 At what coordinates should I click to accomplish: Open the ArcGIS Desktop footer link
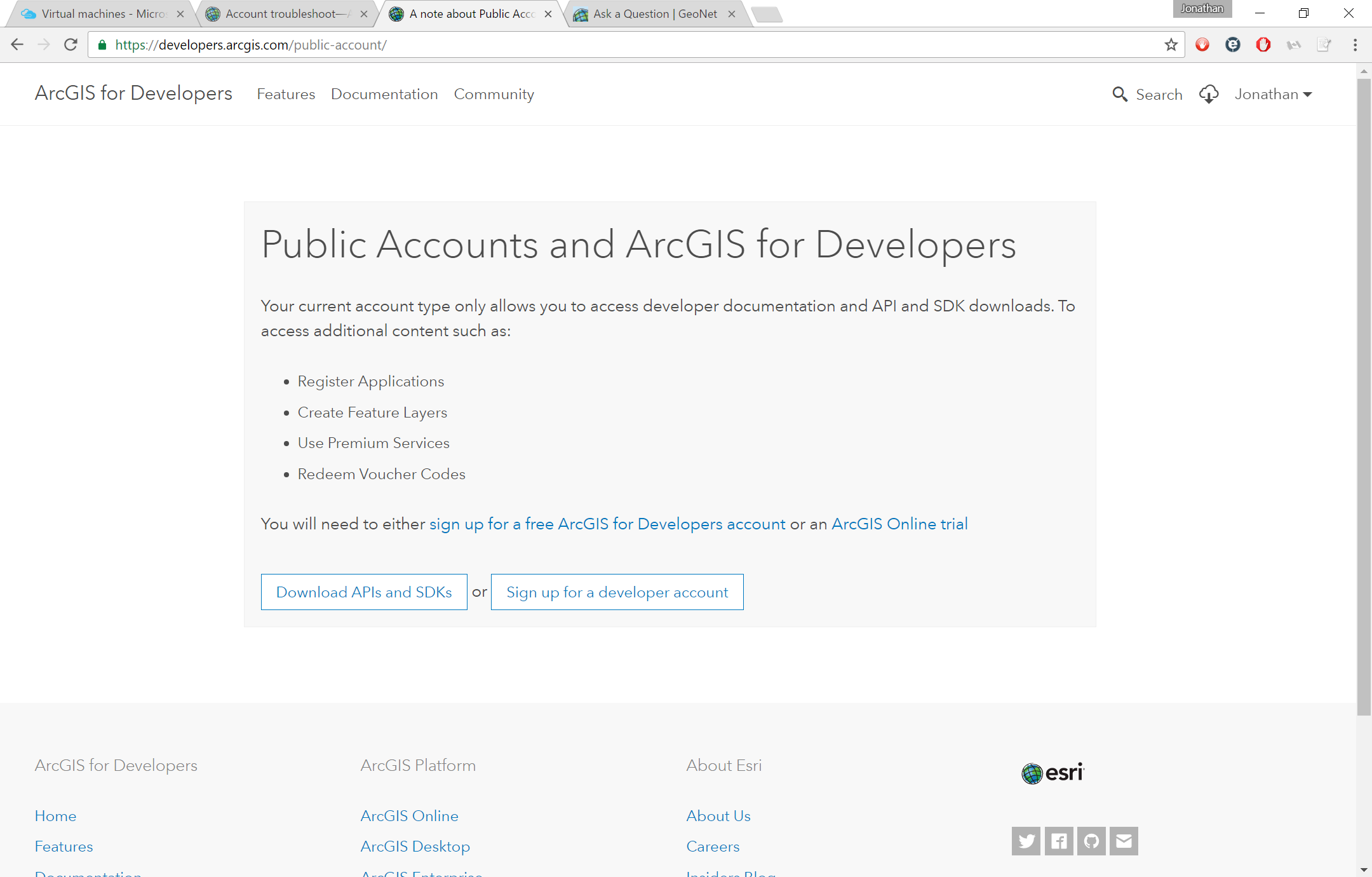415,846
